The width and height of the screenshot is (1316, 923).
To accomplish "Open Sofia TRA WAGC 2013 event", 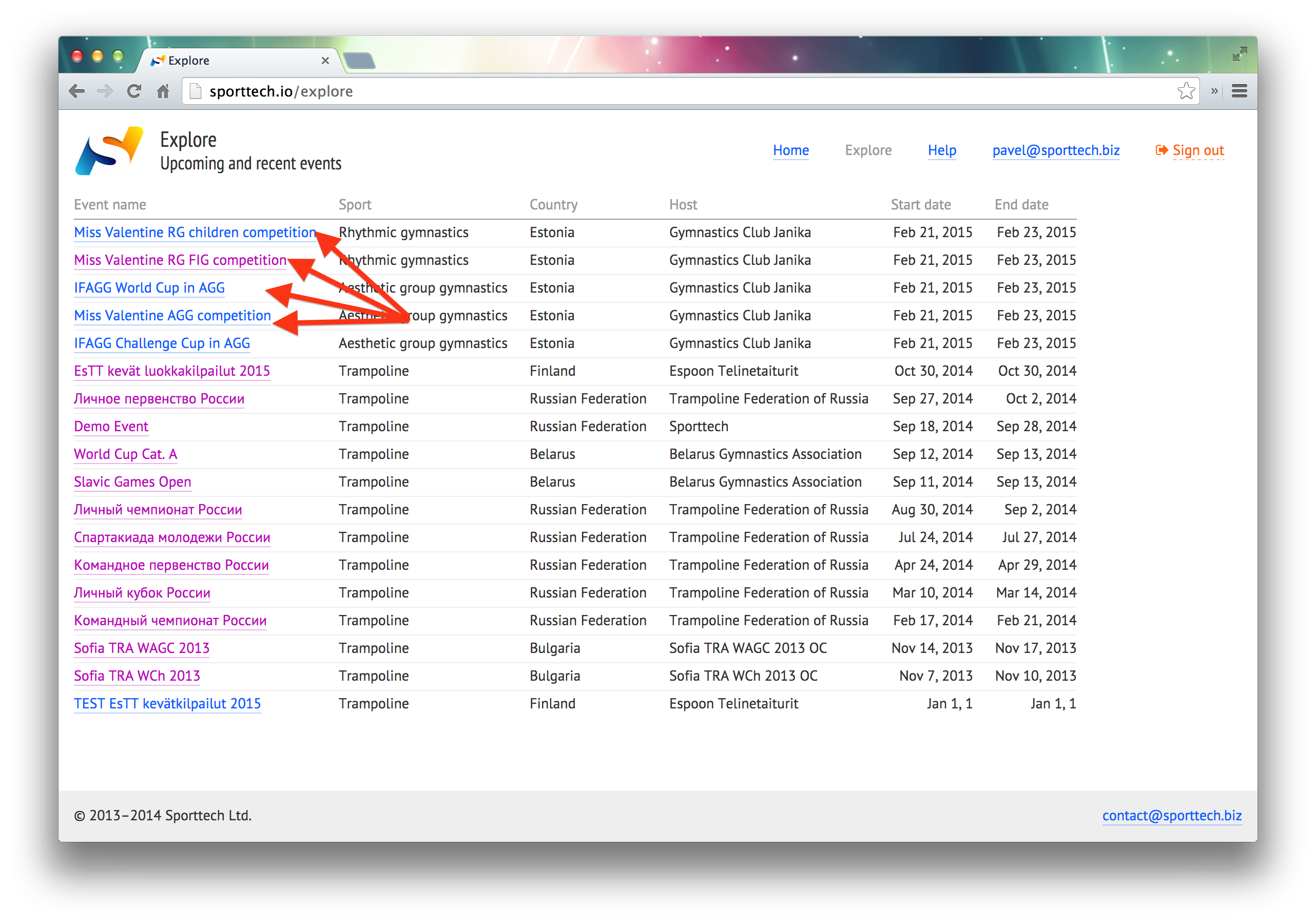I will [x=142, y=648].
